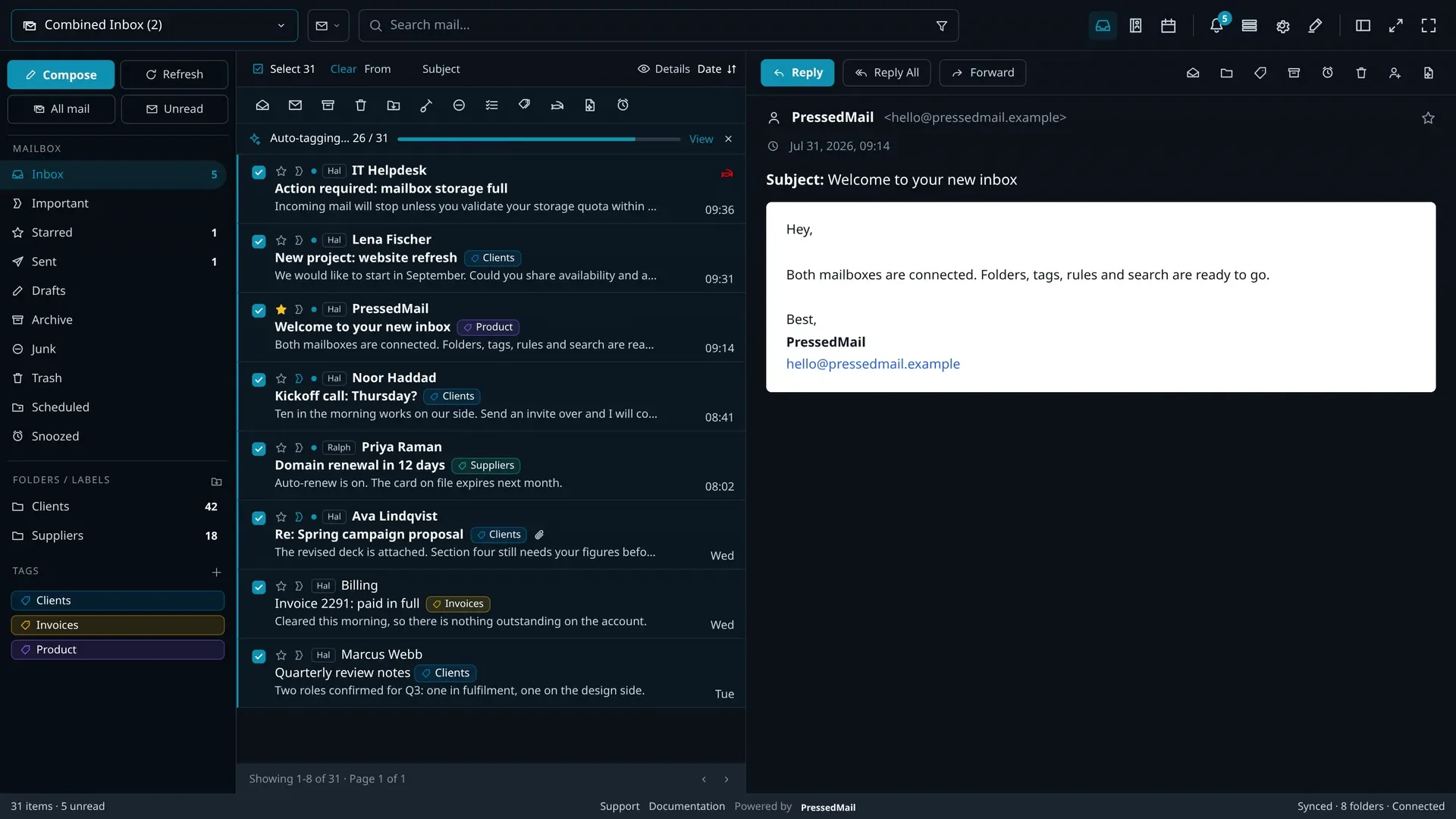Viewport: 1456px width, 819px height.
Task: Snooze open message via reading pane alarm icon
Action: point(1328,73)
